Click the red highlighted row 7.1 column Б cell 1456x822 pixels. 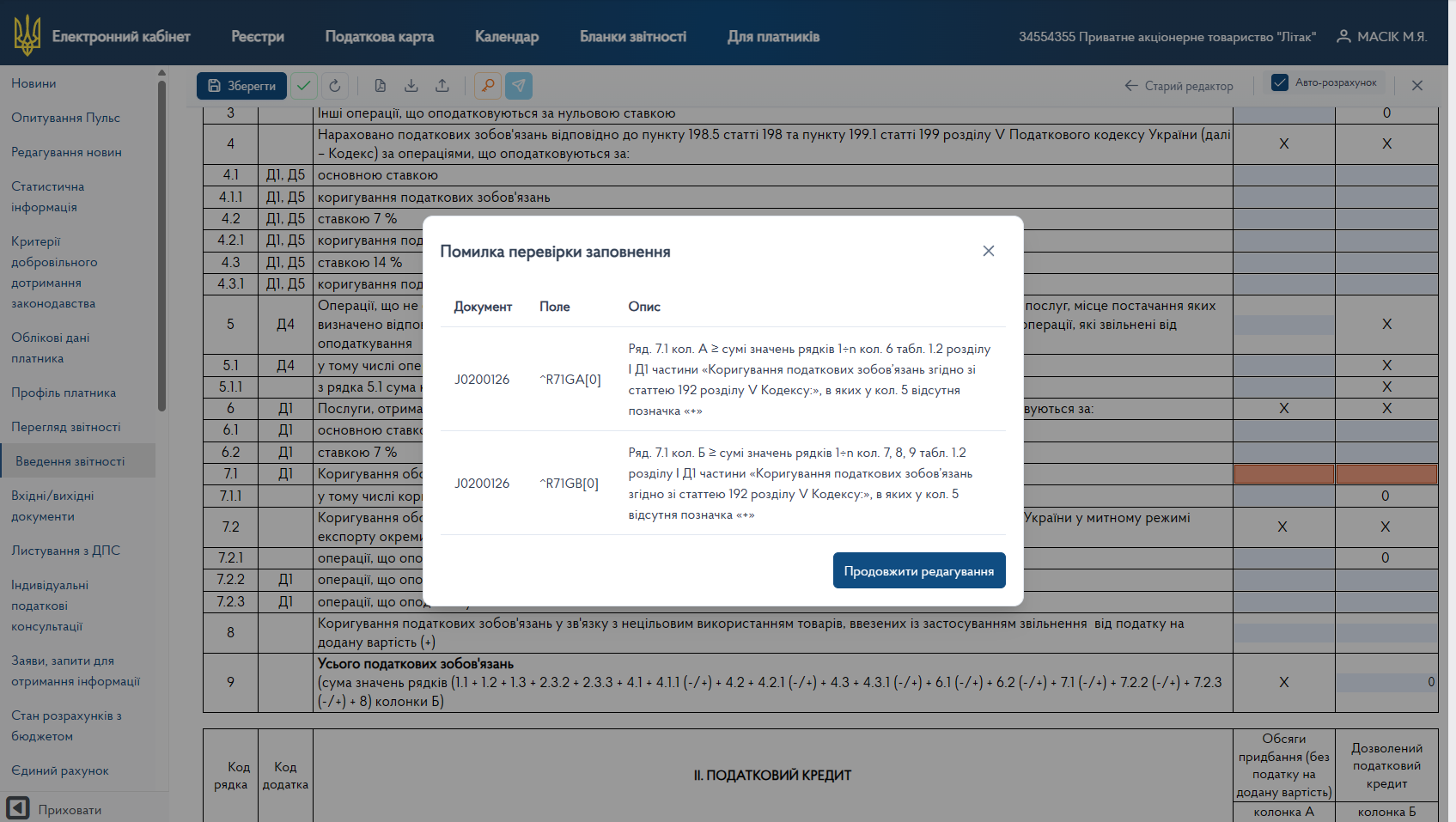[x=1386, y=474]
